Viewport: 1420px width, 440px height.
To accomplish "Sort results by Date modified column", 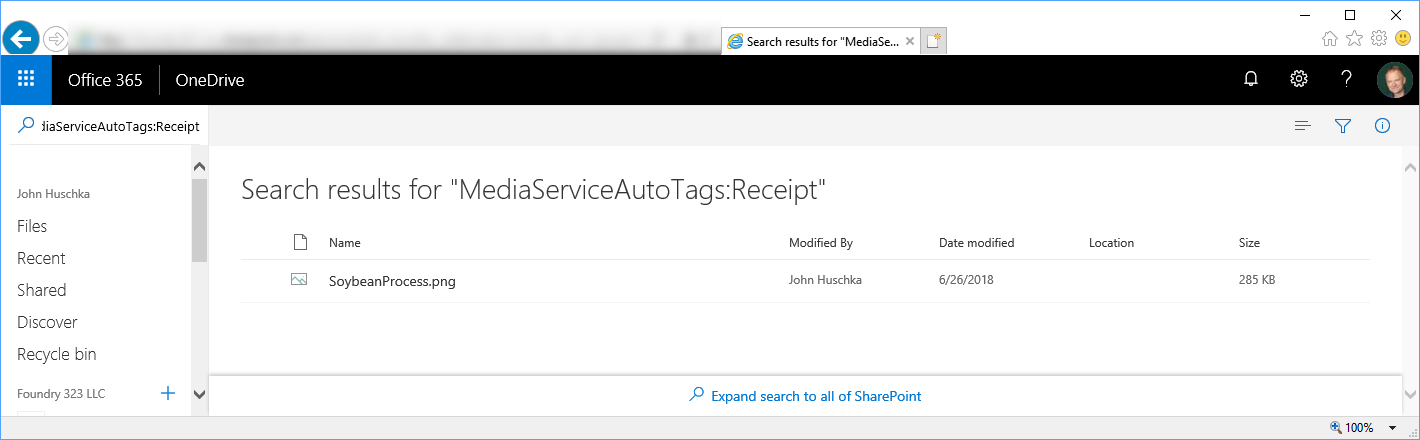I will click(976, 243).
